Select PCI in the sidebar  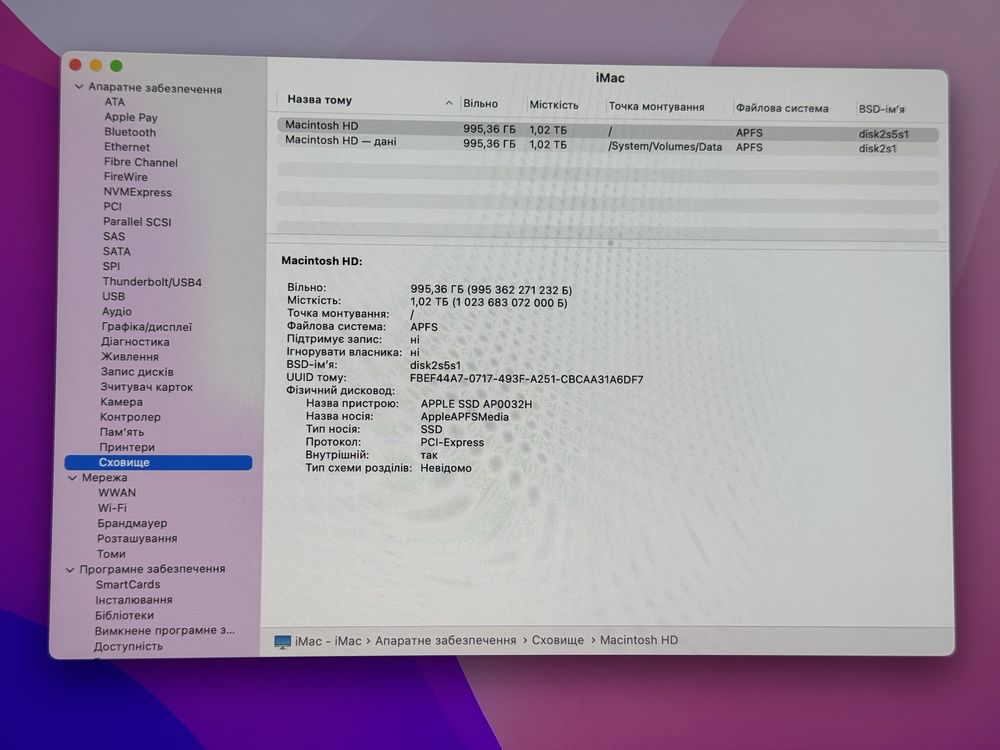point(112,206)
